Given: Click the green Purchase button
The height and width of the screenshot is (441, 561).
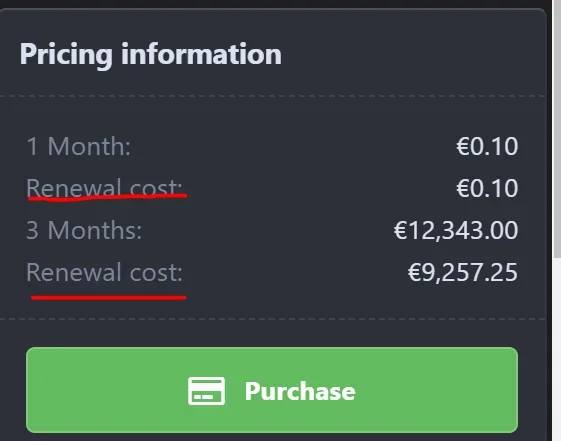Looking at the screenshot, I should pyautogui.click(x=272, y=390).
